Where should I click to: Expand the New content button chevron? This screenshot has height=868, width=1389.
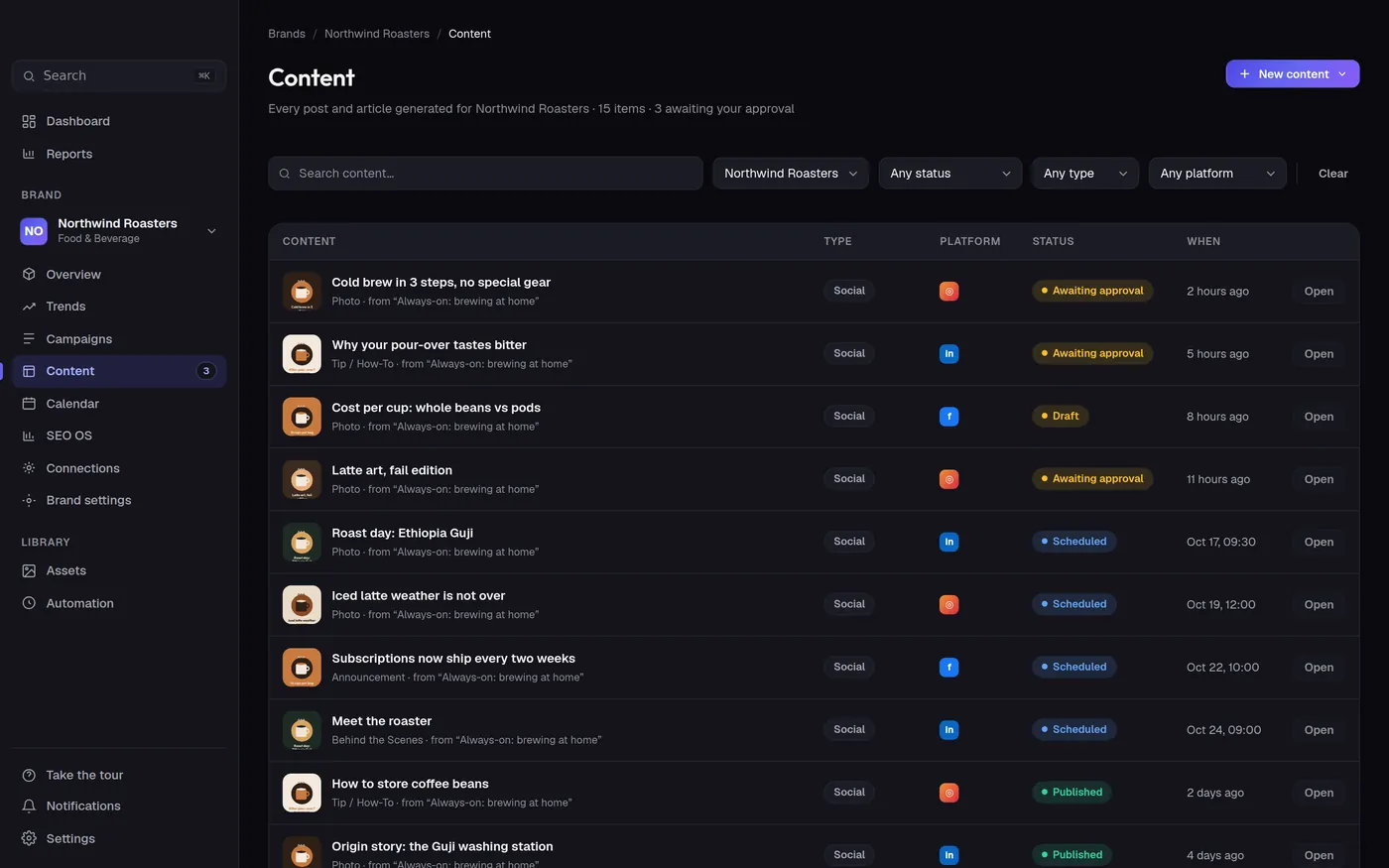pyautogui.click(x=1342, y=74)
